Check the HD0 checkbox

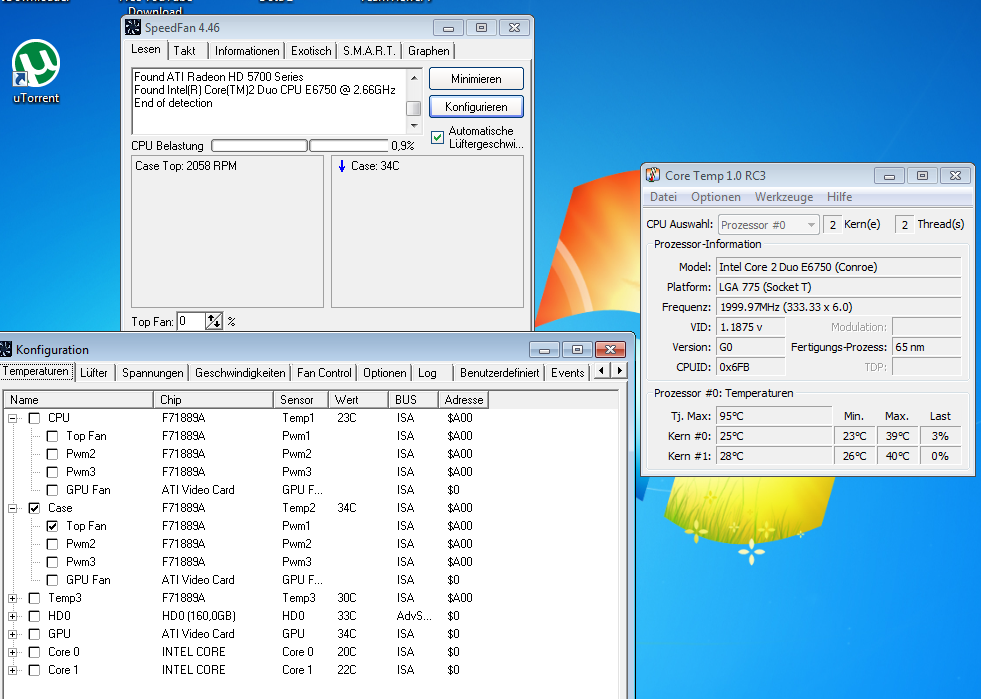[34, 616]
